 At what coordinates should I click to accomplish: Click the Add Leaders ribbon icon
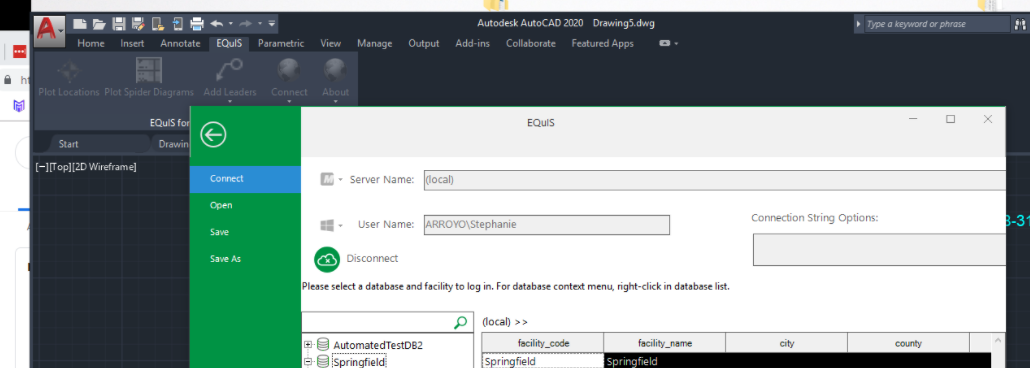(230, 70)
